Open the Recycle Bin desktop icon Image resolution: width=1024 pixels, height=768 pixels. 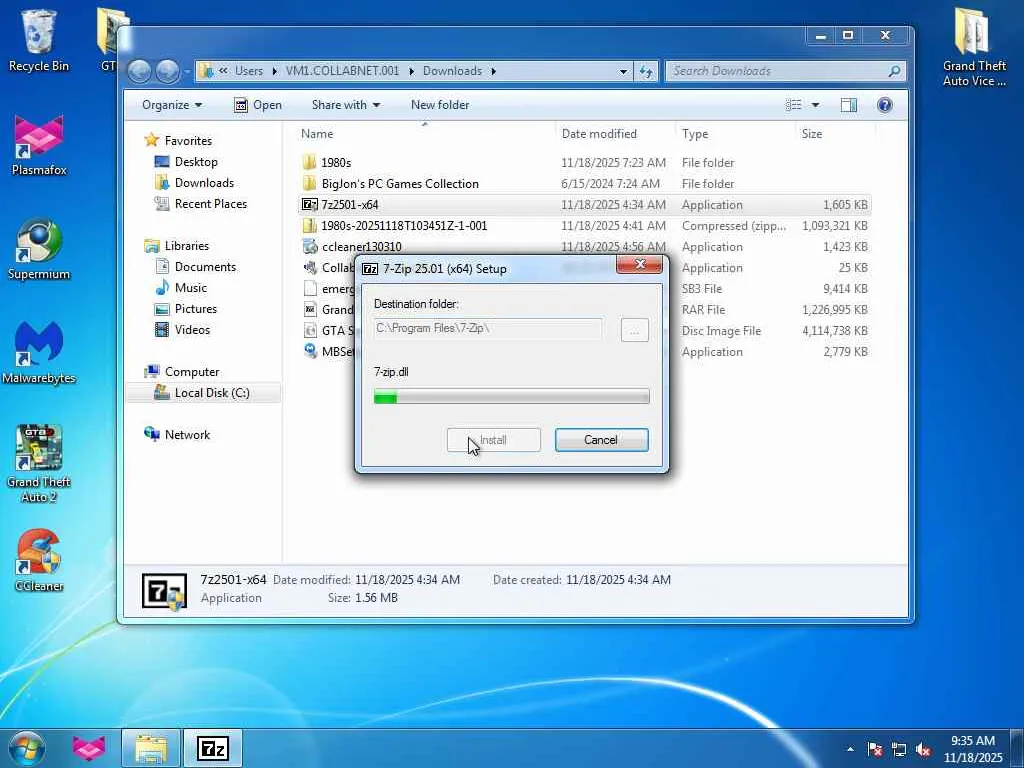[x=39, y=40]
